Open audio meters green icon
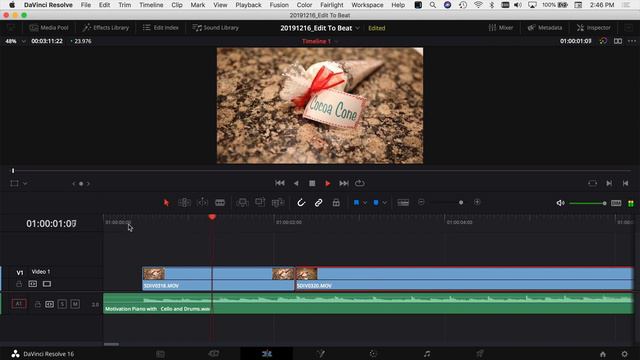This screenshot has height=360, width=640. tap(631, 203)
